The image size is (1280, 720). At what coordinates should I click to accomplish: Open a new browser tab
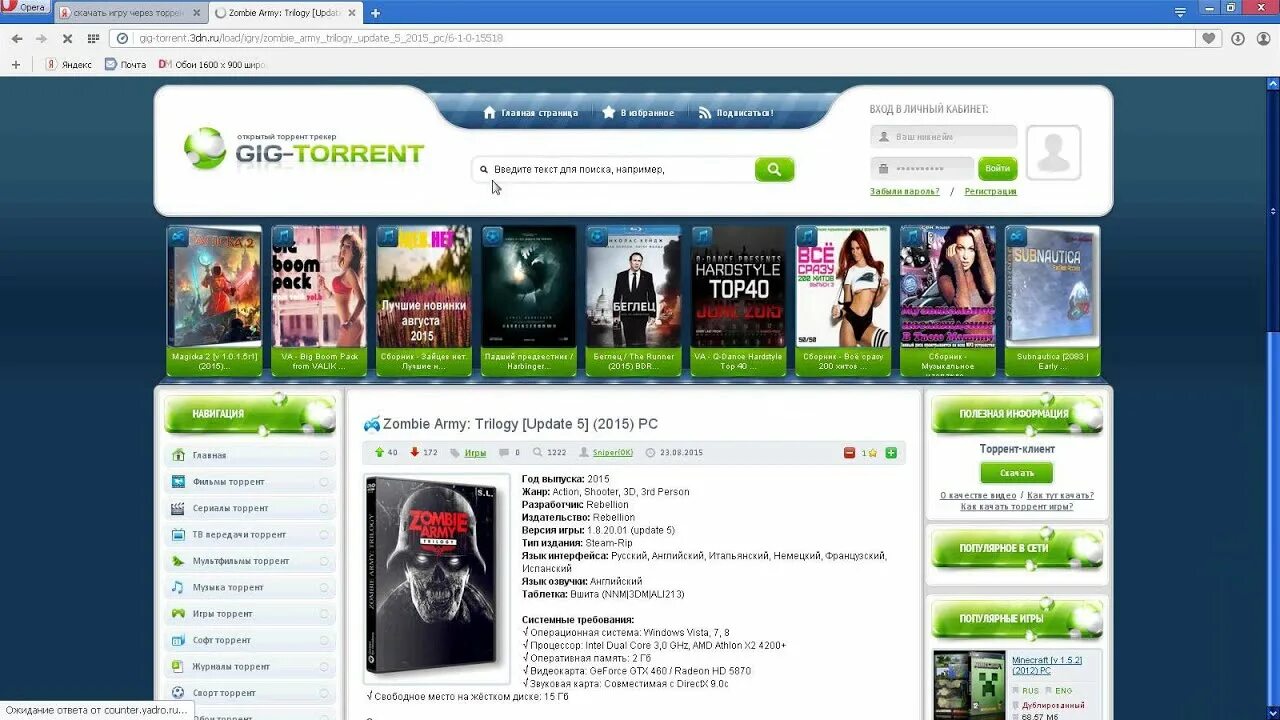coord(375,13)
